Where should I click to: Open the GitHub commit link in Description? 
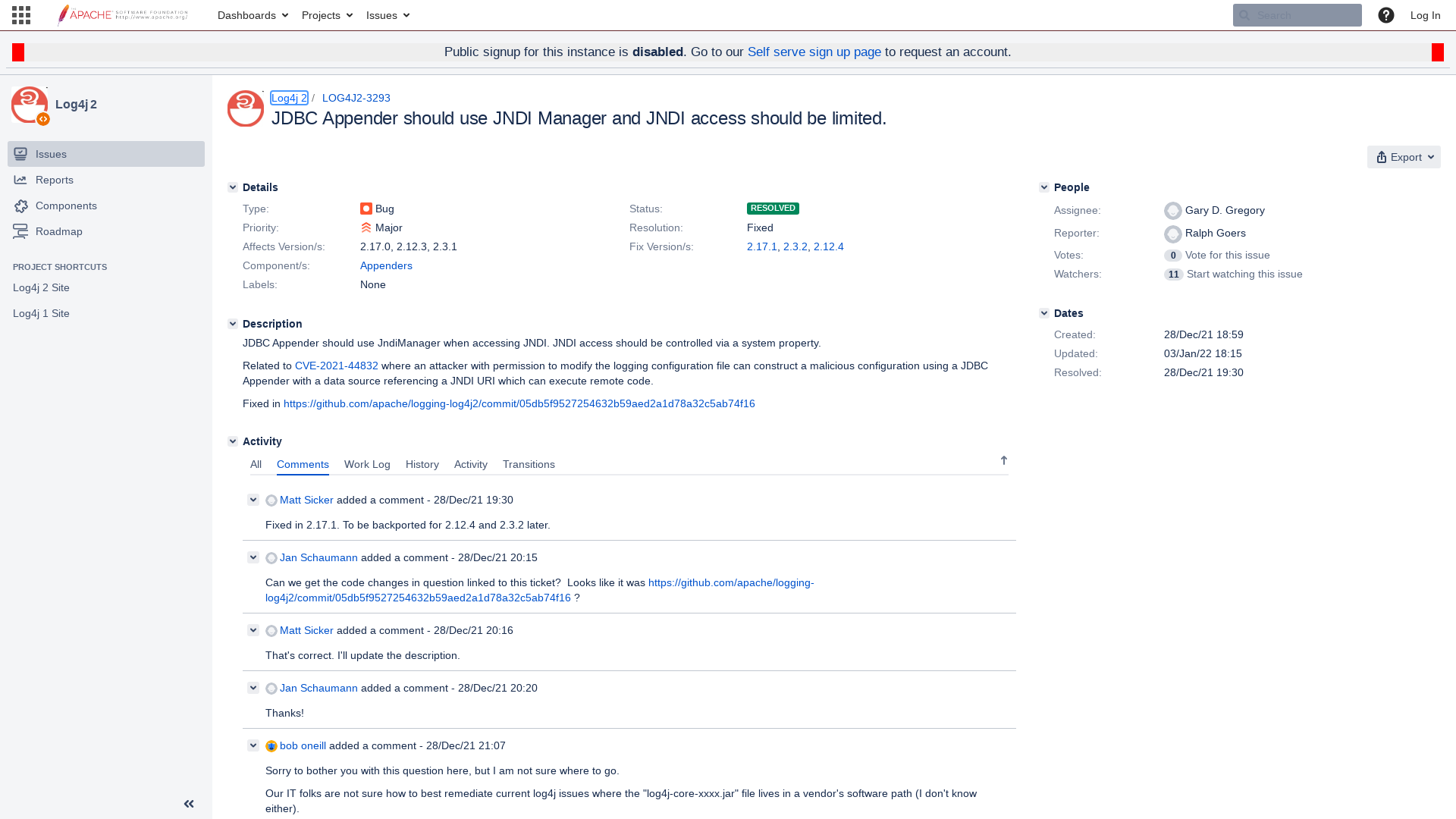[519, 403]
